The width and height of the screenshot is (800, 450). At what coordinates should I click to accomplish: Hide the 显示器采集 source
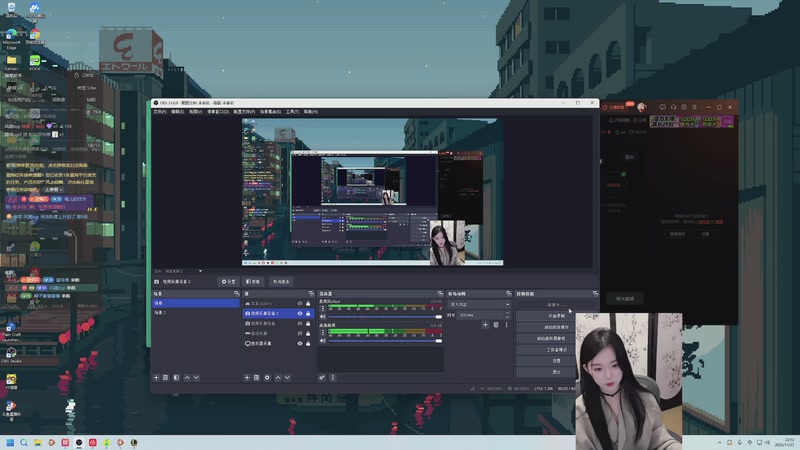(300, 343)
